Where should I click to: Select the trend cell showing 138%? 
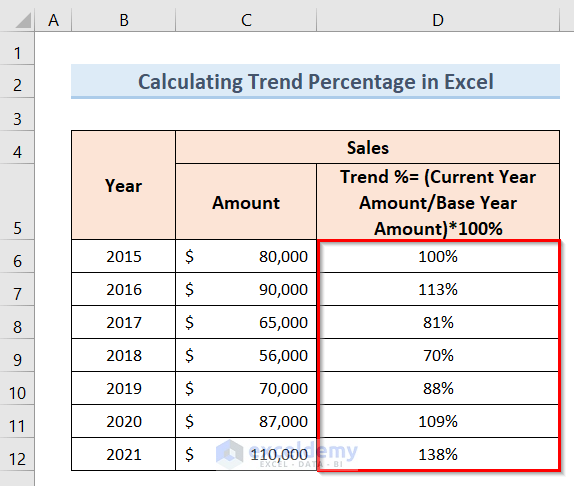pos(438,454)
